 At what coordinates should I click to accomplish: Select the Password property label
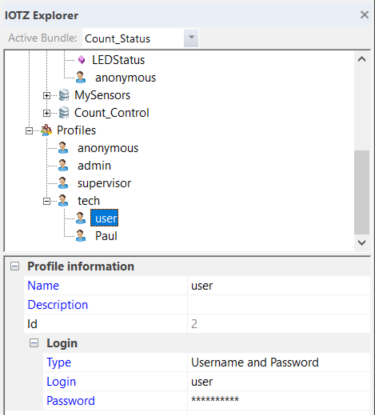pyautogui.click(x=71, y=401)
